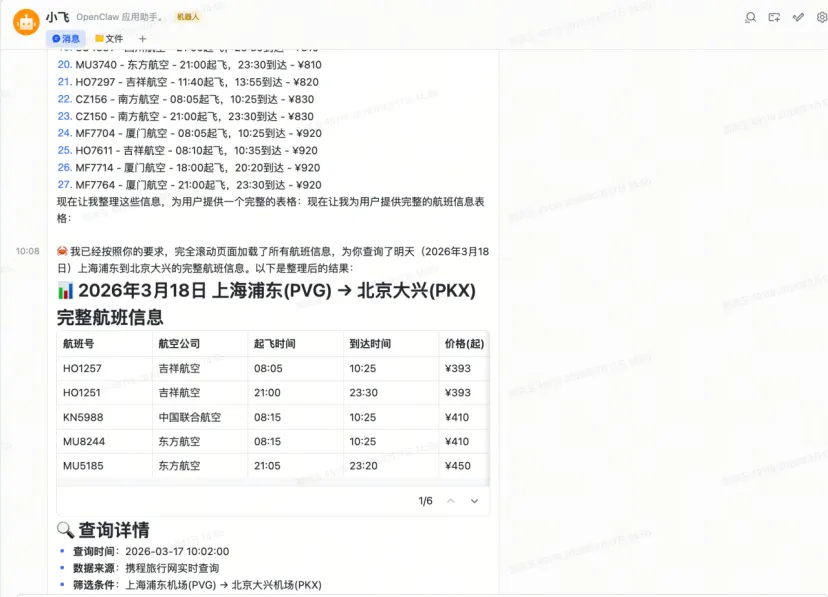Click list item 23 CZ150 南方航空
The height and width of the screenshot is (597, 828).
click(x=186, y=116)
